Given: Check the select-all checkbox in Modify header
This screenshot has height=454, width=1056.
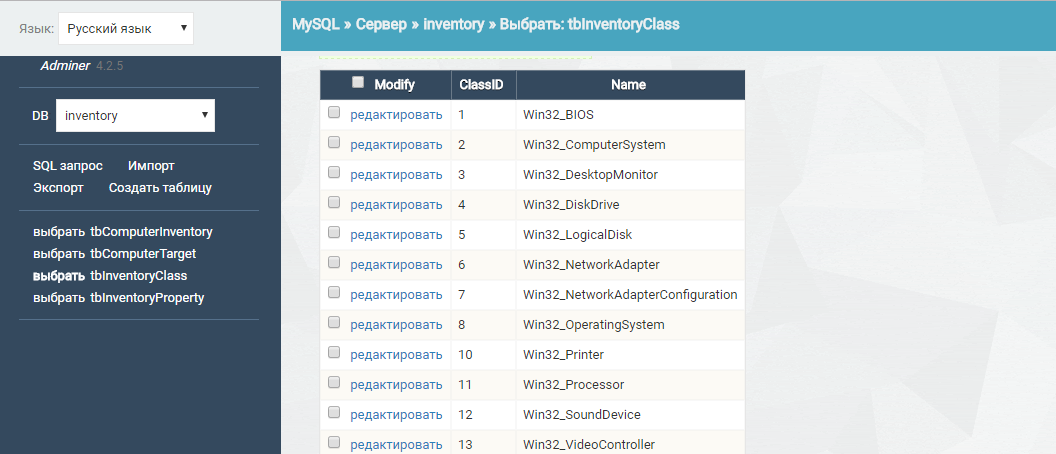Looking at the screenshot, I should pos(358,84).
